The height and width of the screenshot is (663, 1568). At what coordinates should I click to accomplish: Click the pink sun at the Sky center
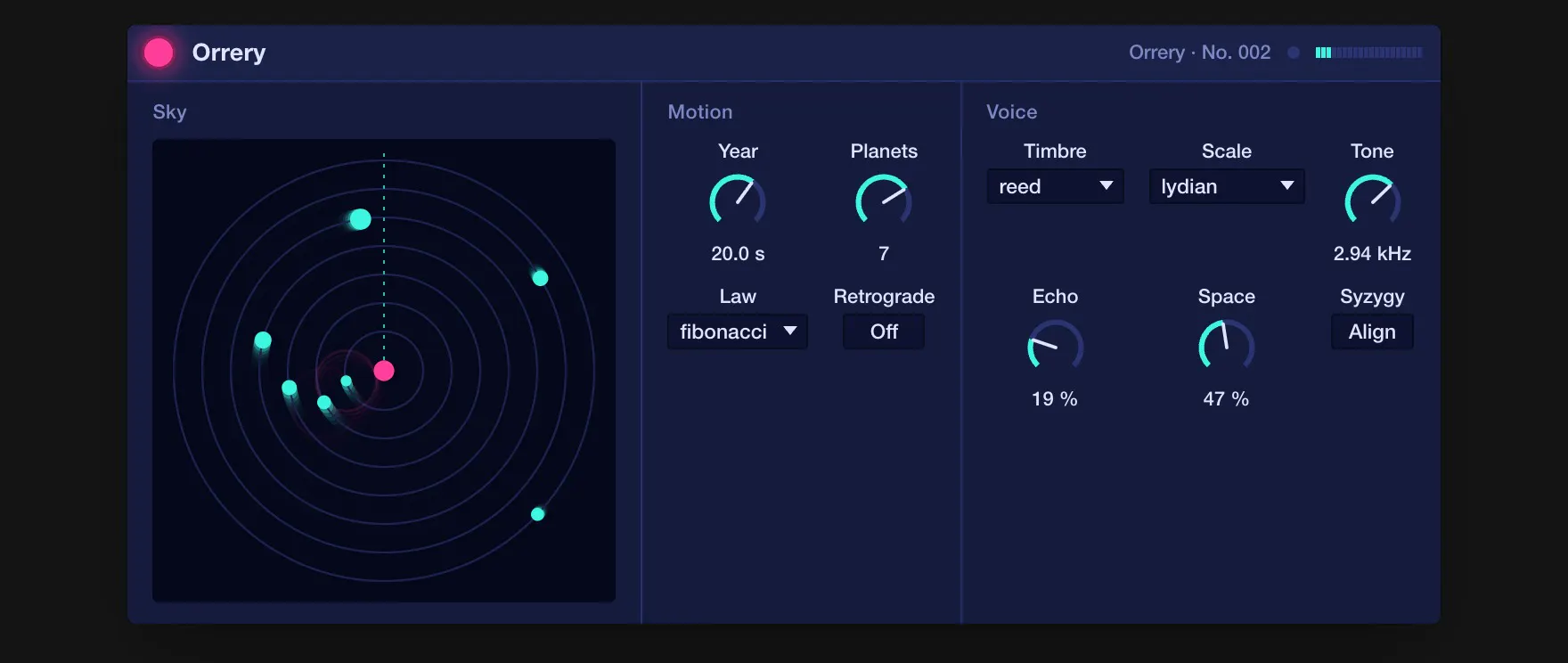384,371
